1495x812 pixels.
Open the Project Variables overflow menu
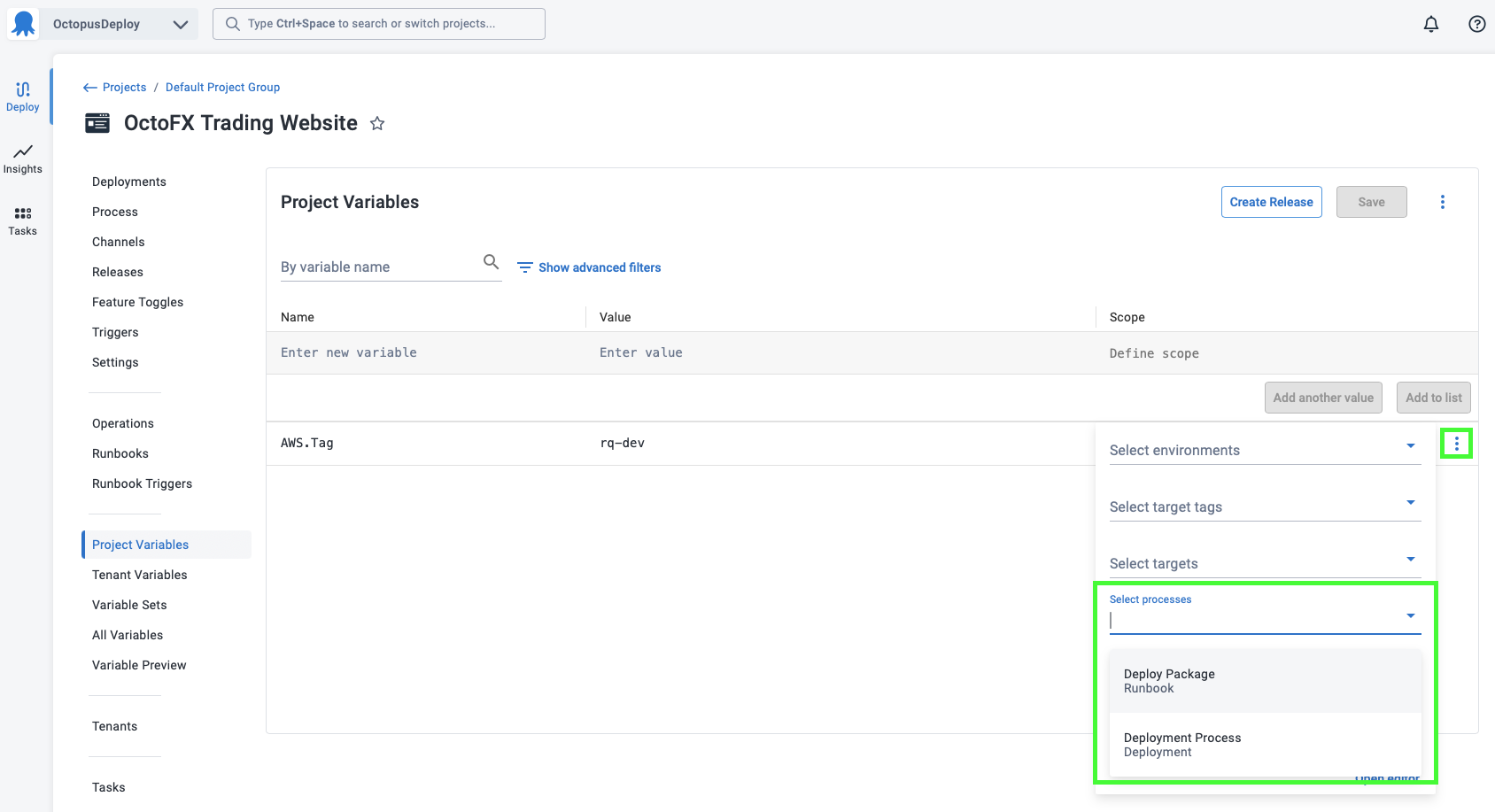[1443, 202]
